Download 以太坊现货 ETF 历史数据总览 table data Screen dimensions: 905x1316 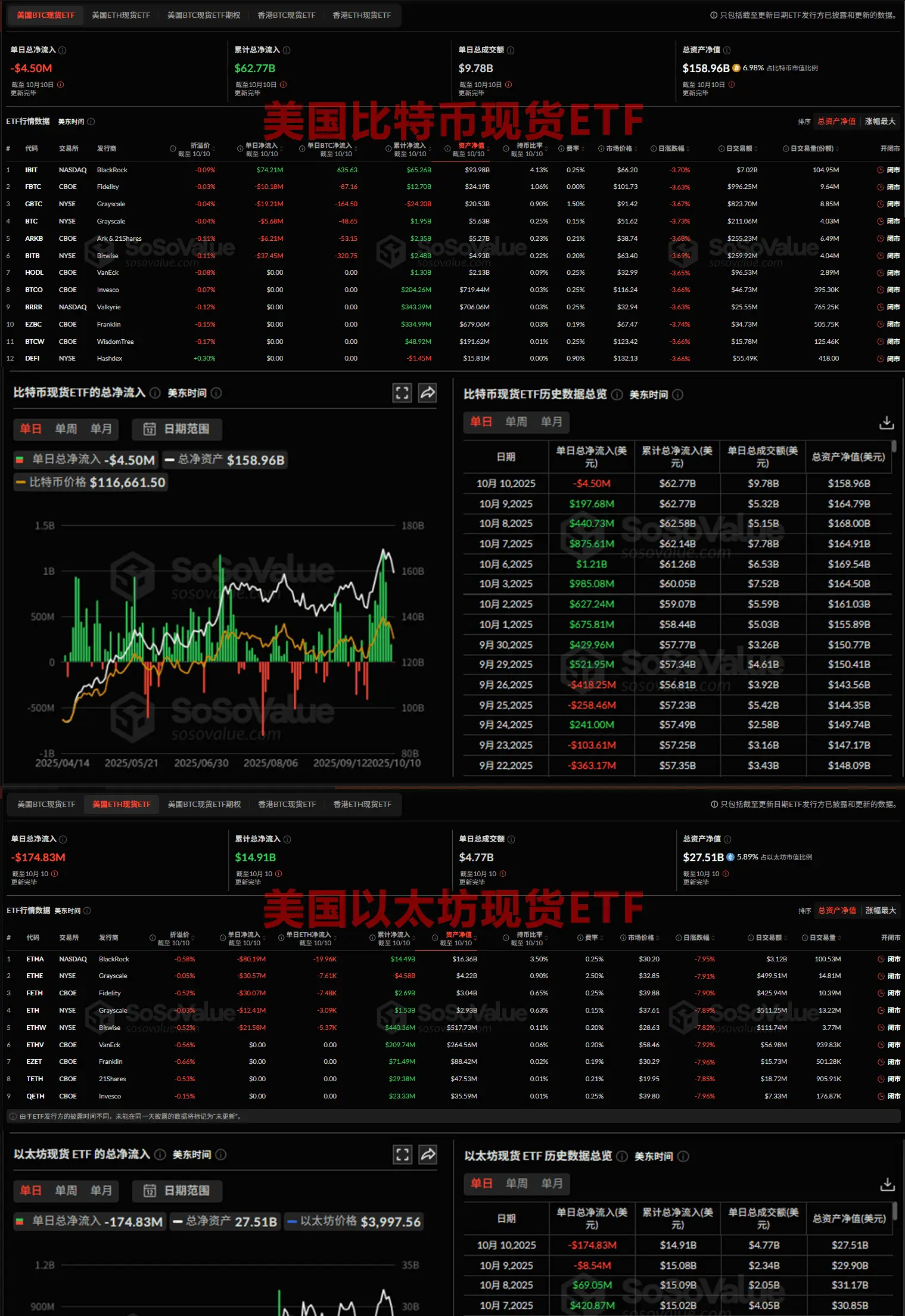[887, 1184]
